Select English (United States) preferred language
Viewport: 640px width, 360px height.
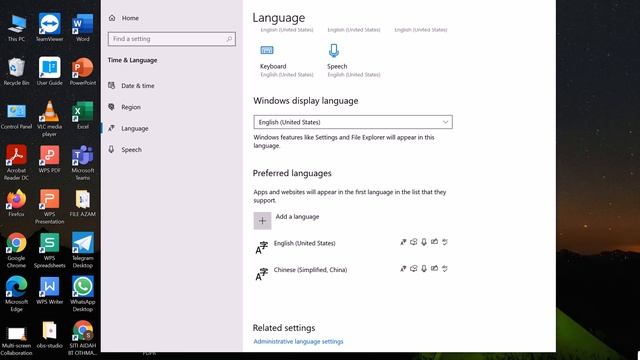coord(353,247)
